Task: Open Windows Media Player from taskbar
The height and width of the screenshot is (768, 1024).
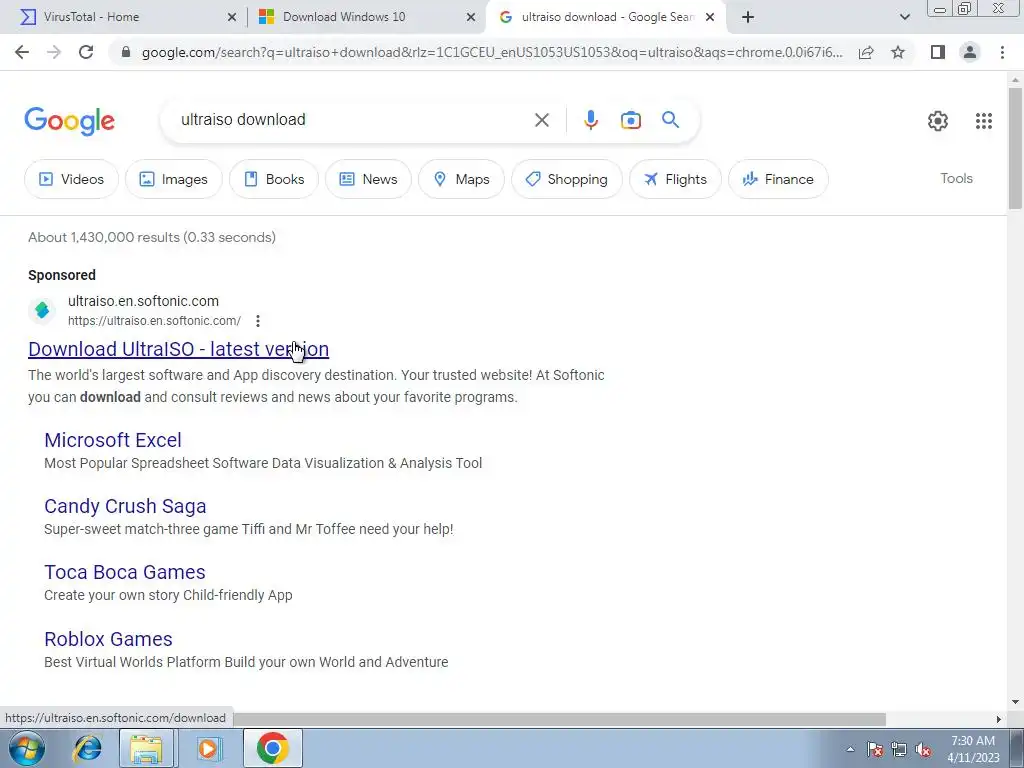Action: [210, 748]
